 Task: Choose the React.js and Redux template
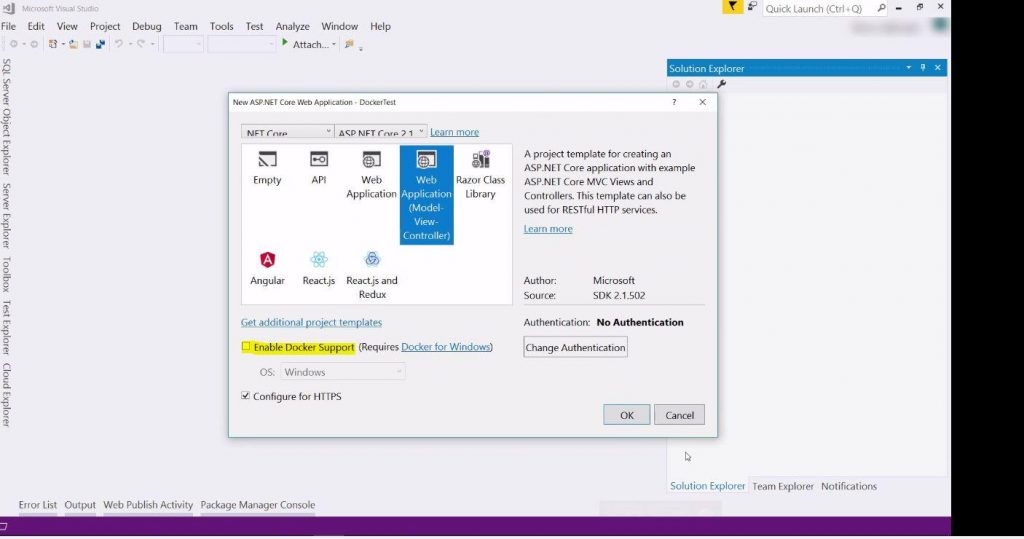(x=372, y=276)
